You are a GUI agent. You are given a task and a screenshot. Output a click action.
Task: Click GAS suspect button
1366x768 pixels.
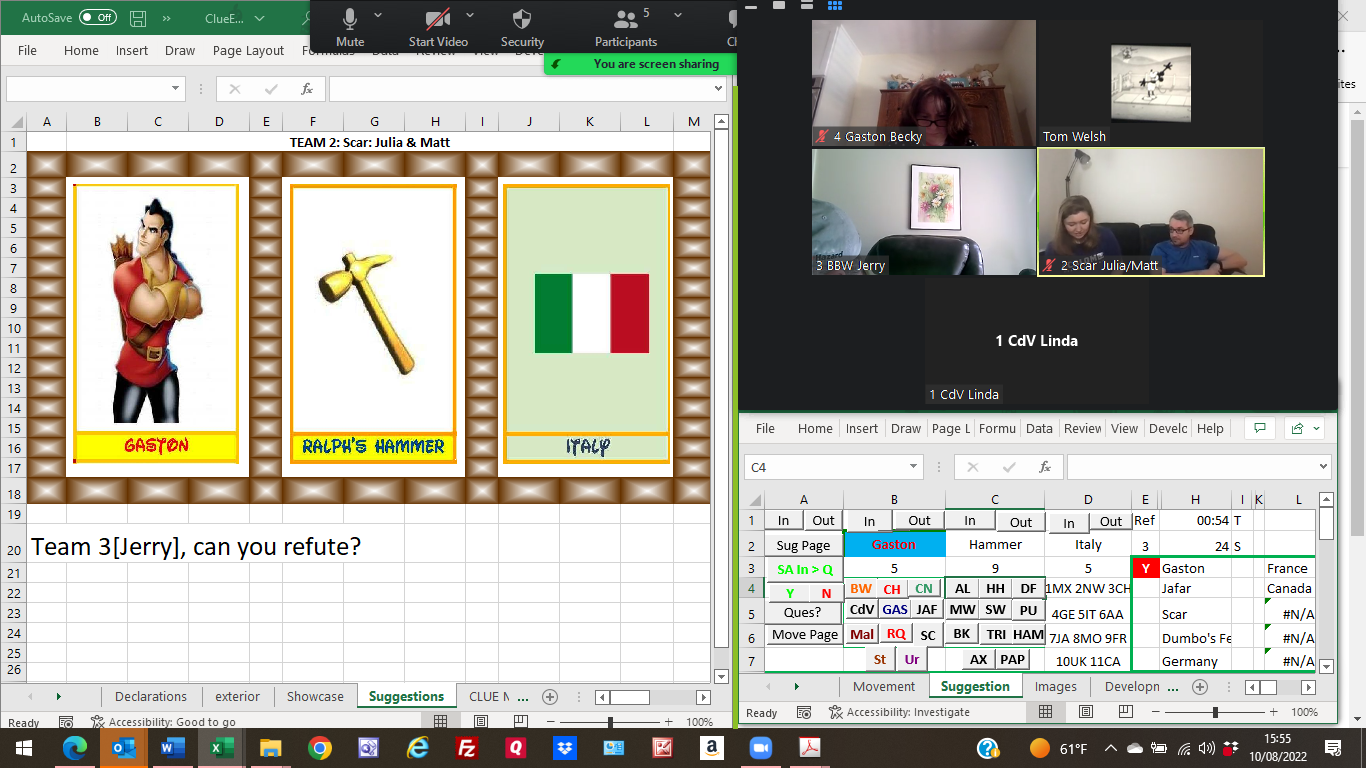point(895,609)
